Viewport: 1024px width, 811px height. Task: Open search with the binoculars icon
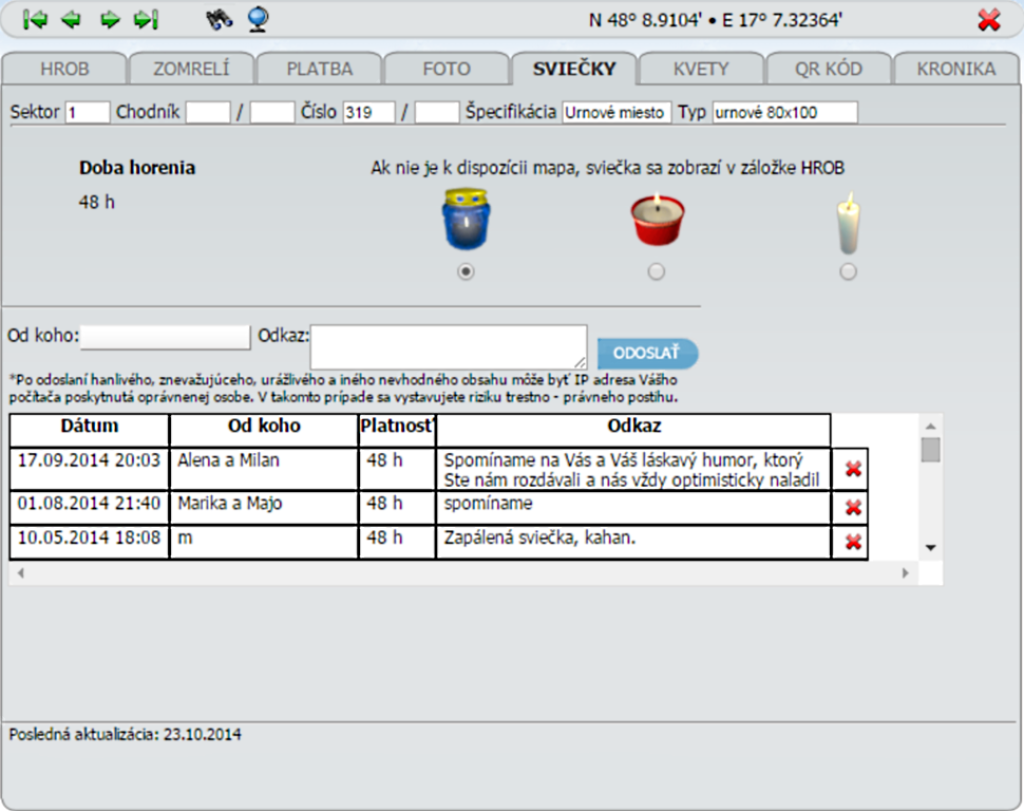pyautogui.click(x=219, y=20)
